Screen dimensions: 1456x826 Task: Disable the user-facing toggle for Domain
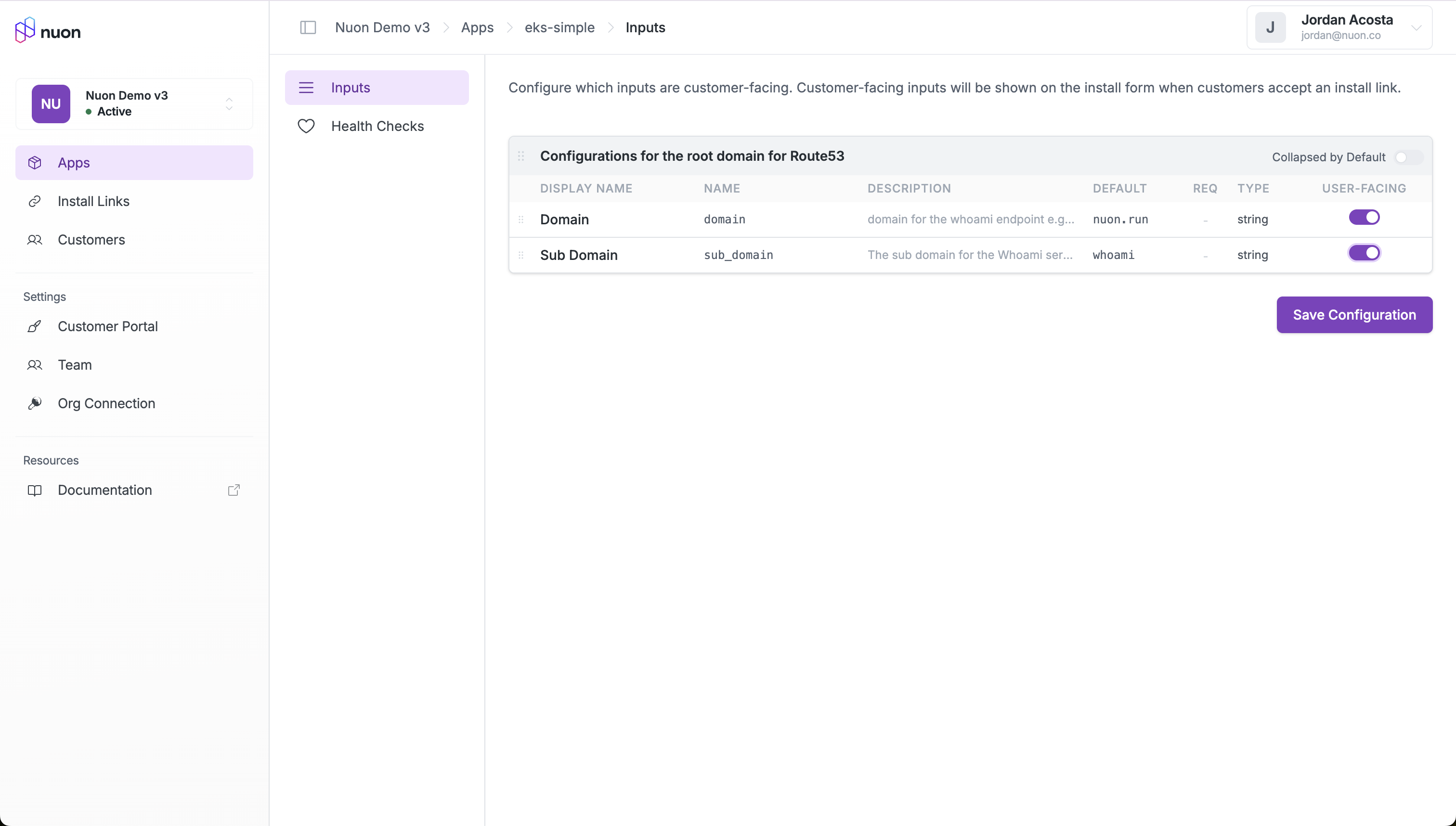point(1364,217)
